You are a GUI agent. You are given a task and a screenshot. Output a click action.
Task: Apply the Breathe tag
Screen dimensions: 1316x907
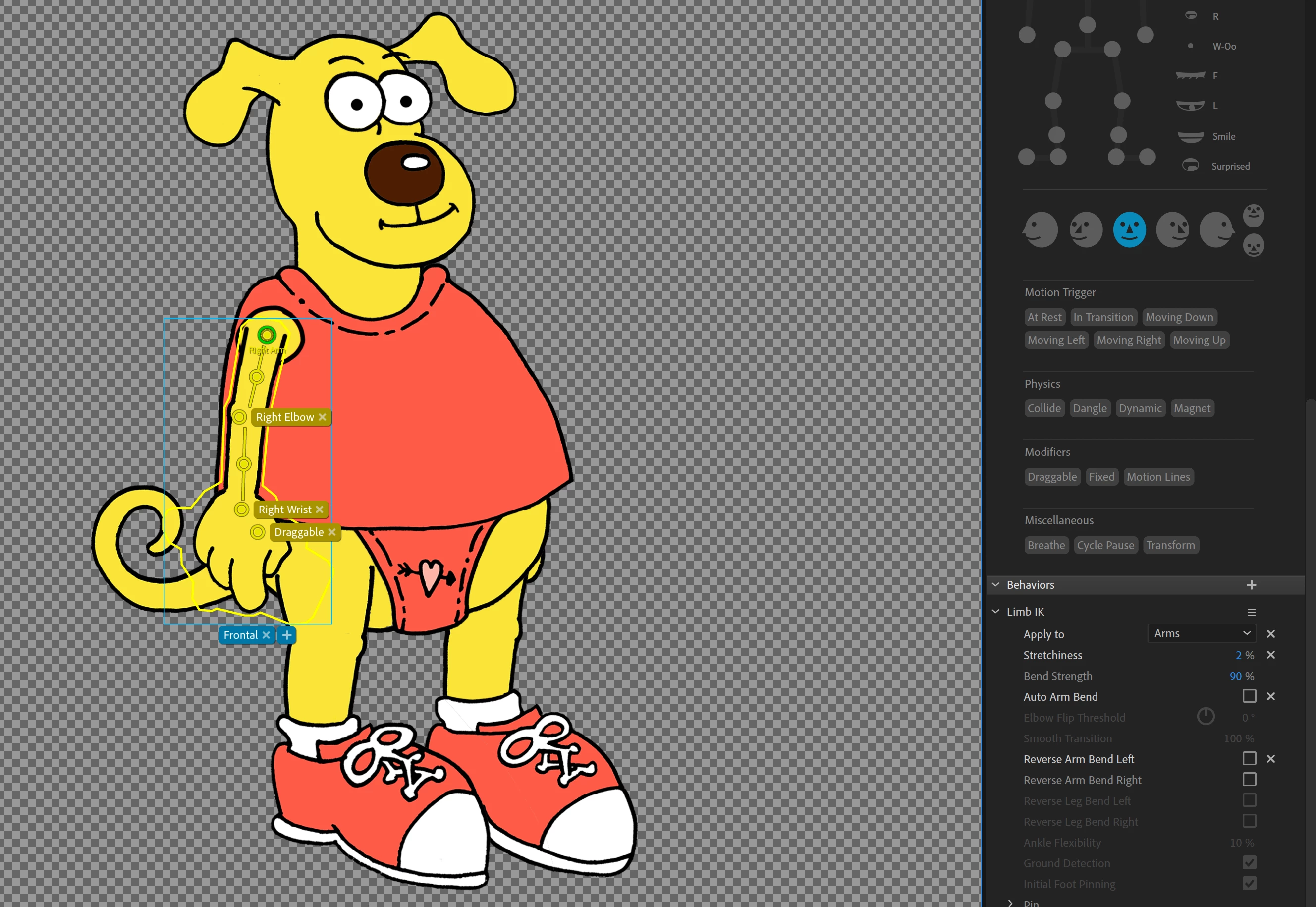pos(1045,546)
